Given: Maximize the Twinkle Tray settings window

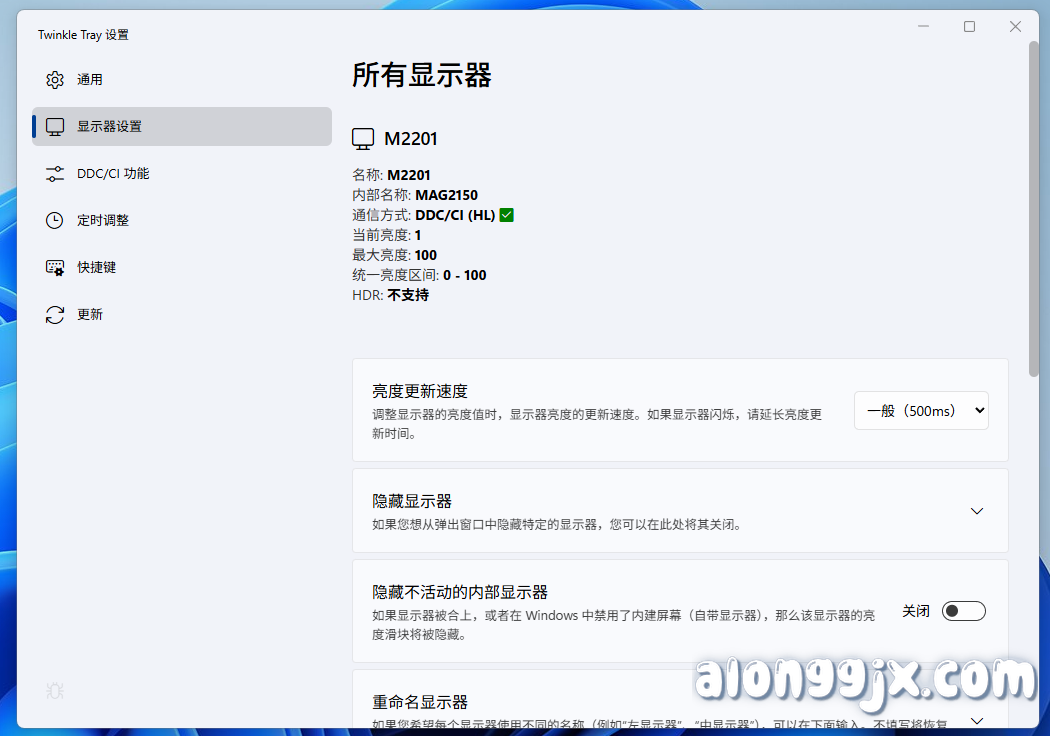Looking at the screenshot, I should (x=969, y=27).
